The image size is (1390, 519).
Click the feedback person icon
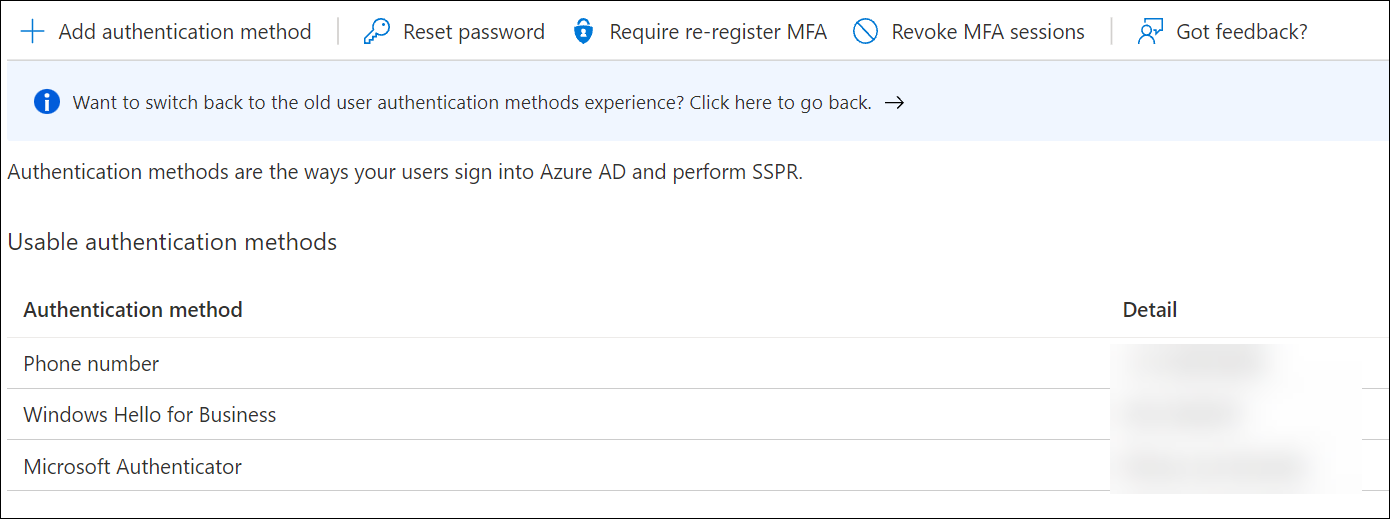click(x=1151, y=32)
